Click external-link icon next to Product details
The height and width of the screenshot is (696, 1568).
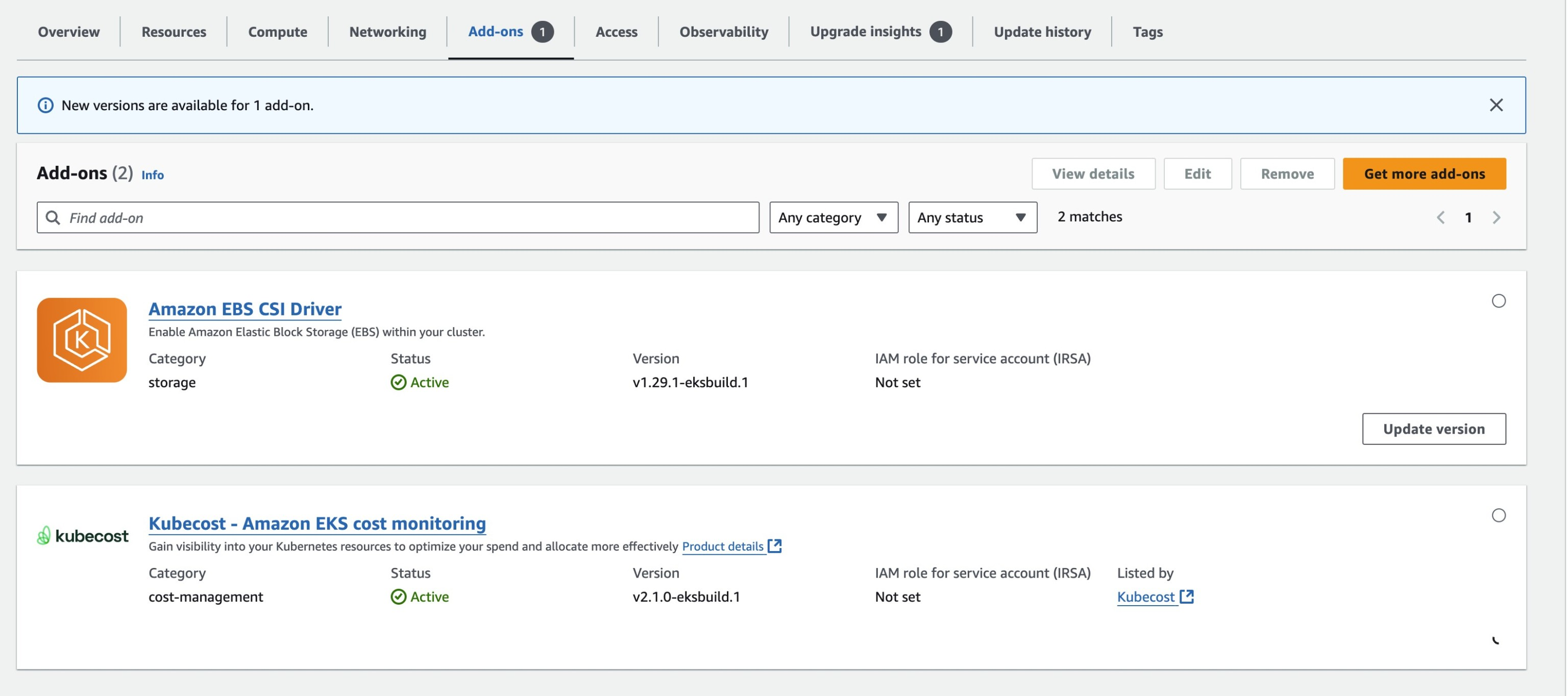pos(774,546)
